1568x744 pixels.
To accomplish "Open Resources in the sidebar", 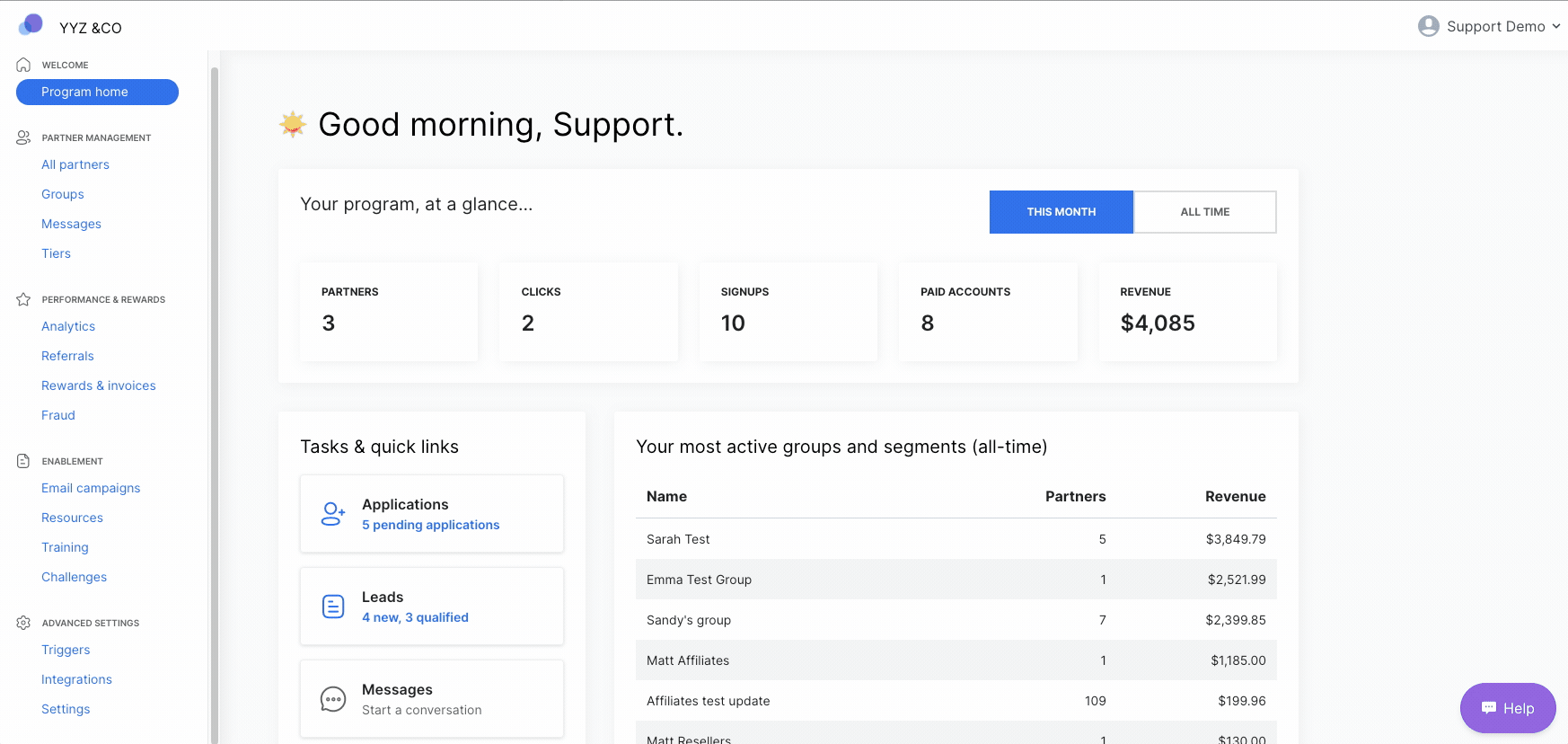I will (72, 518).
